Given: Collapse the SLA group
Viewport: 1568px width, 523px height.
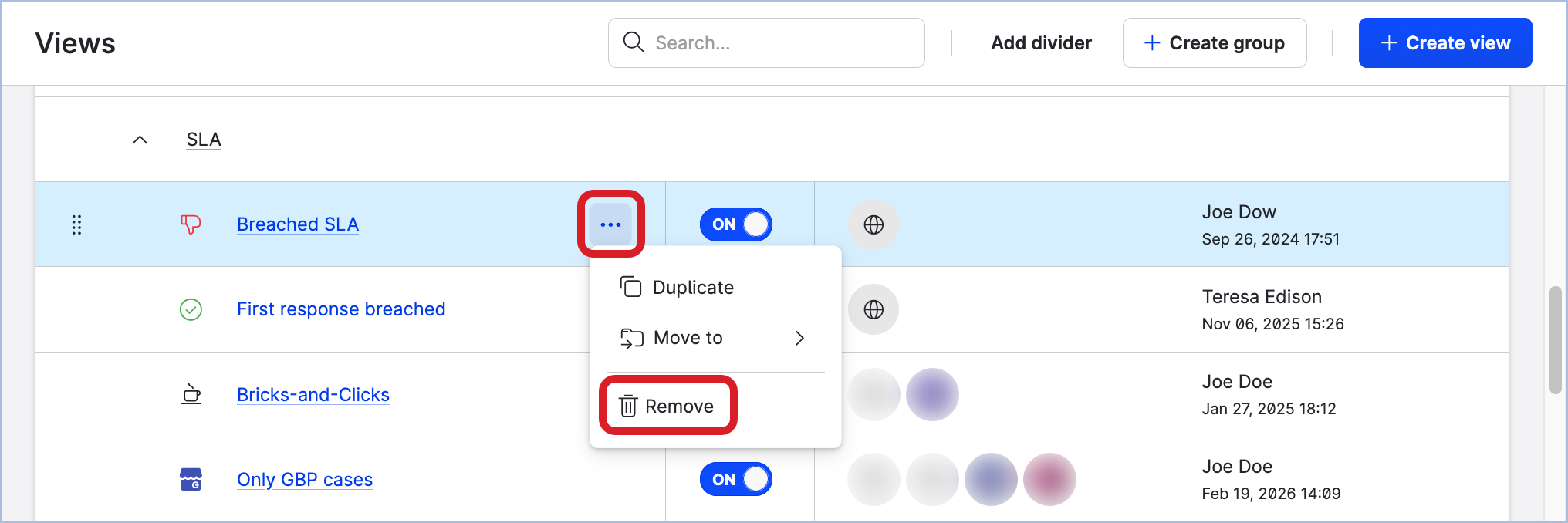Looking at the screenshot, I should tap(140, 140).
